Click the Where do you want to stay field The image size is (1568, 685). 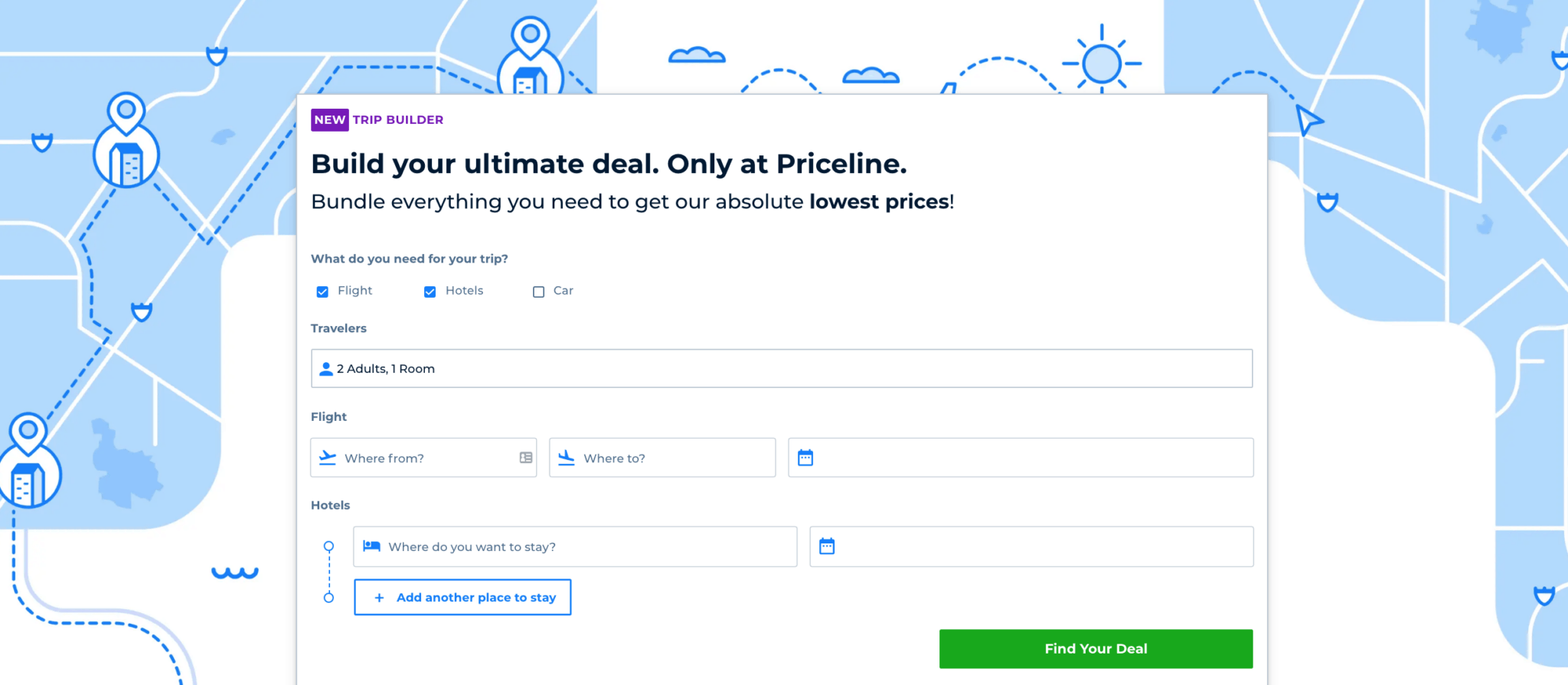pos(574,546)
